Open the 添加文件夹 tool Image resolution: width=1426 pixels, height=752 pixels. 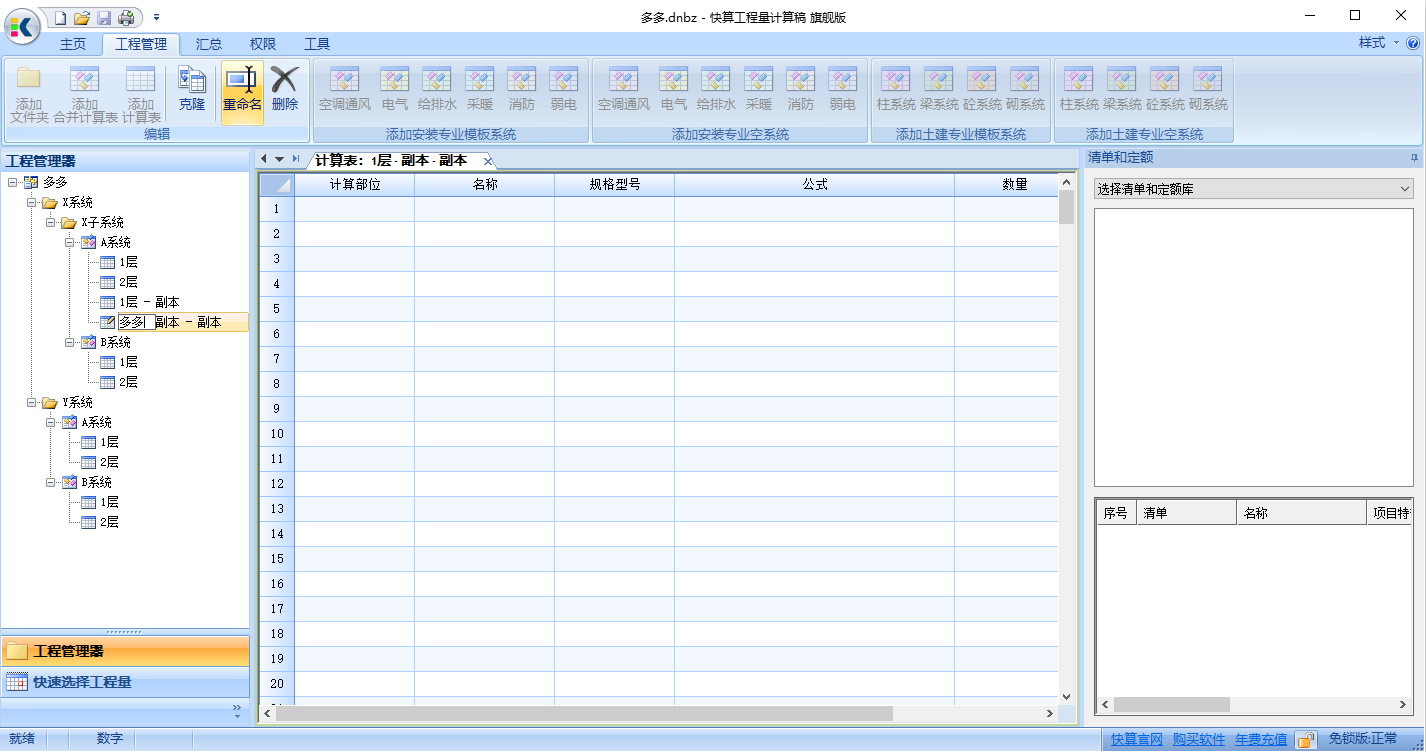29,92
